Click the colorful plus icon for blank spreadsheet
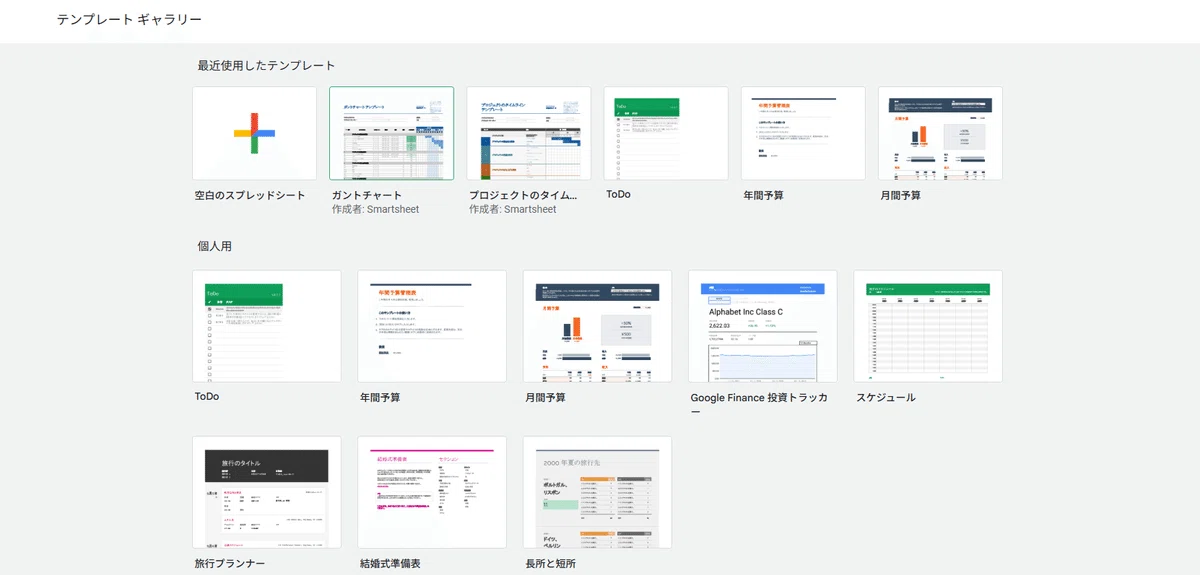 tap(254, 133)
